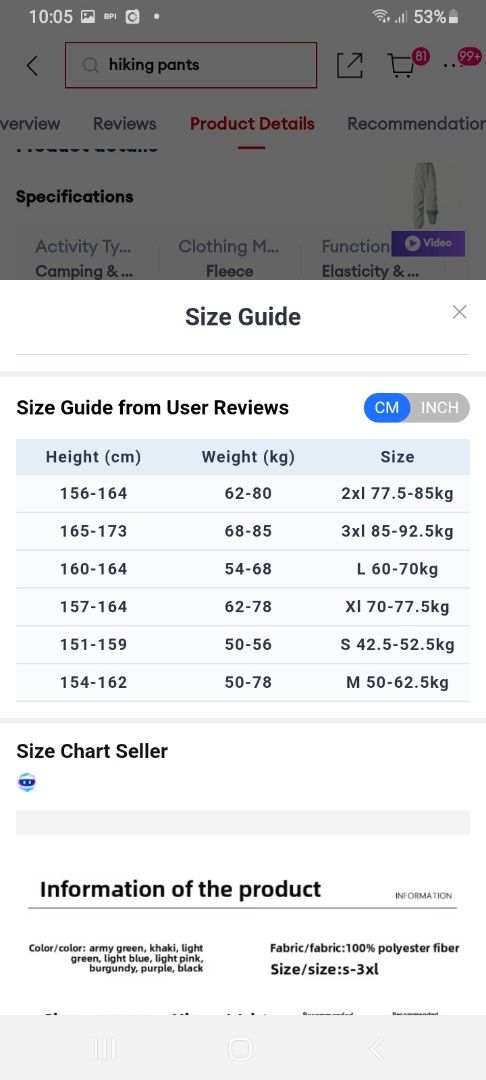486x1080 pixels.
Task: Go to the Overview tab
Action: [30, 124]
